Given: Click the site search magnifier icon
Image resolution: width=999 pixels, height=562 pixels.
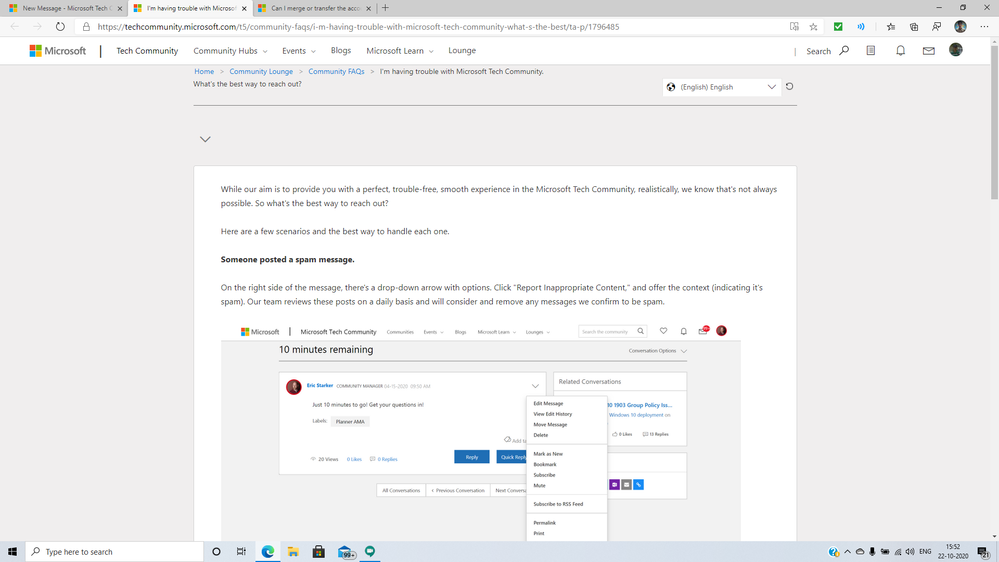Looking at the screenshot, I should tap(844, 50).
